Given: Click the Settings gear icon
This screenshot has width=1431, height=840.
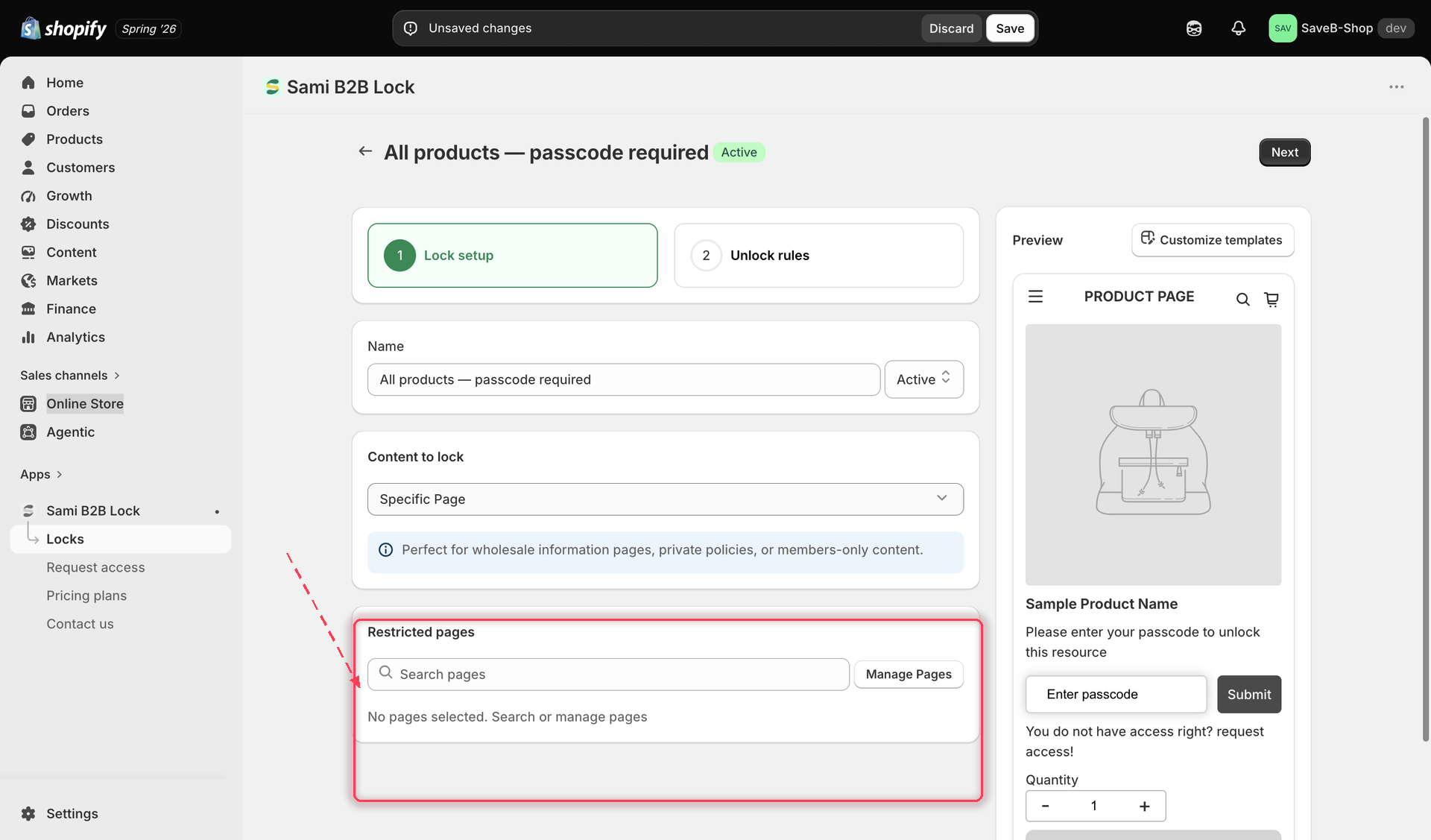Looking at the screenshot, I should (28, 814).
